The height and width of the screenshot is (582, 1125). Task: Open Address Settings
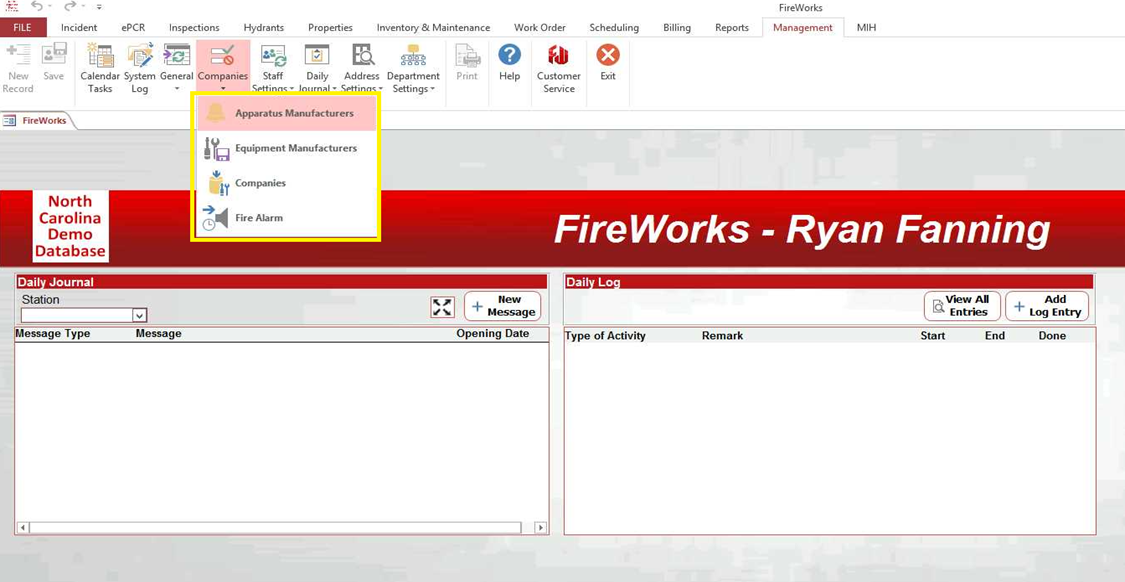pos(362,68)
